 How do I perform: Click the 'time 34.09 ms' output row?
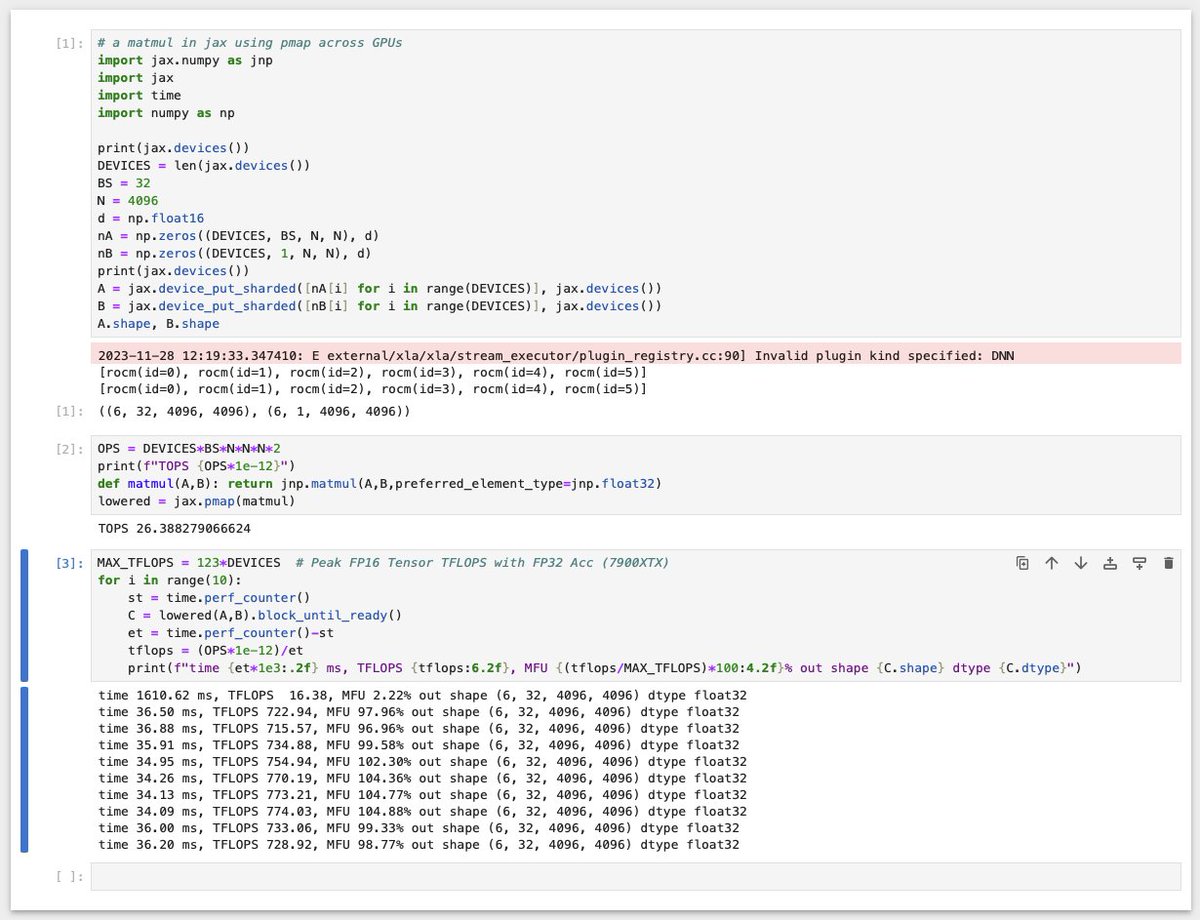[x=422, y=812]
